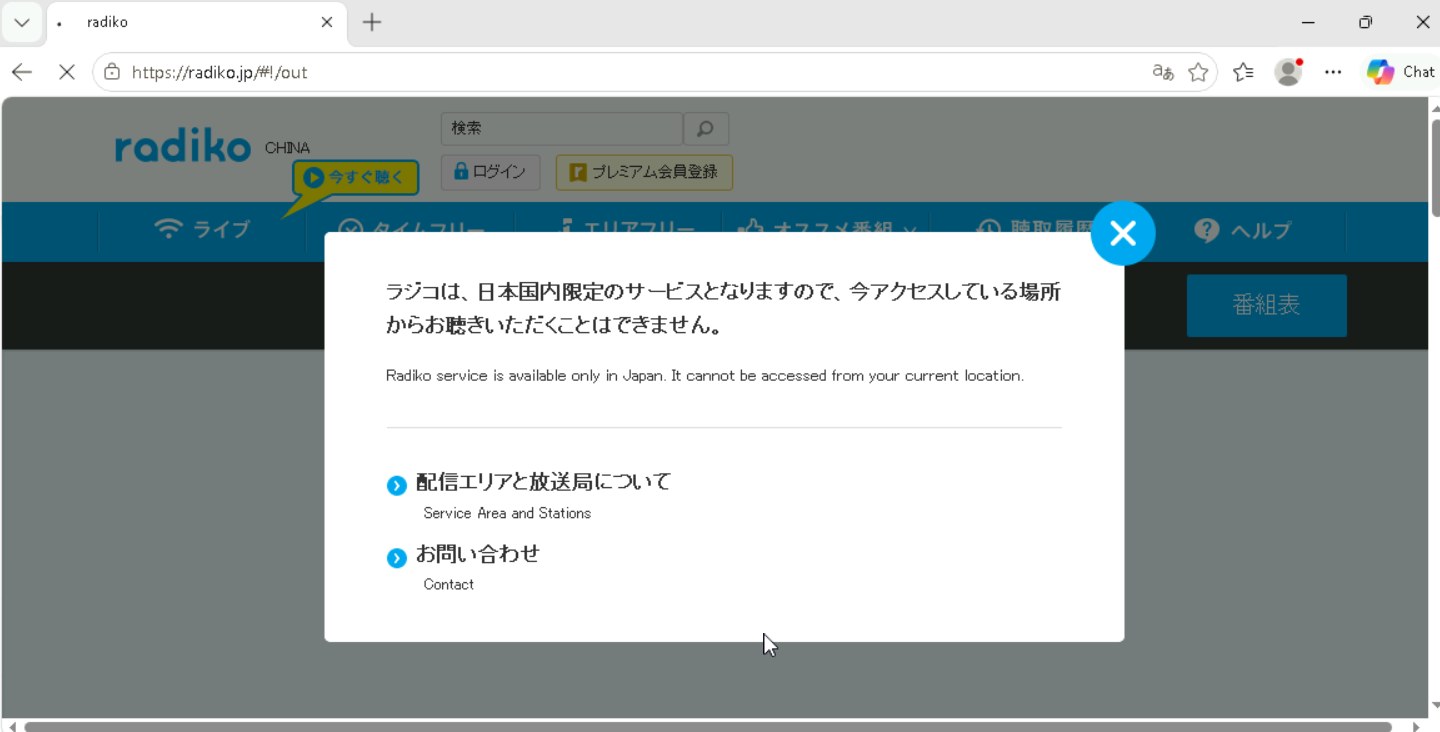
Task: Open the お問い合わせ contact link
Action: tap(477, 554)
